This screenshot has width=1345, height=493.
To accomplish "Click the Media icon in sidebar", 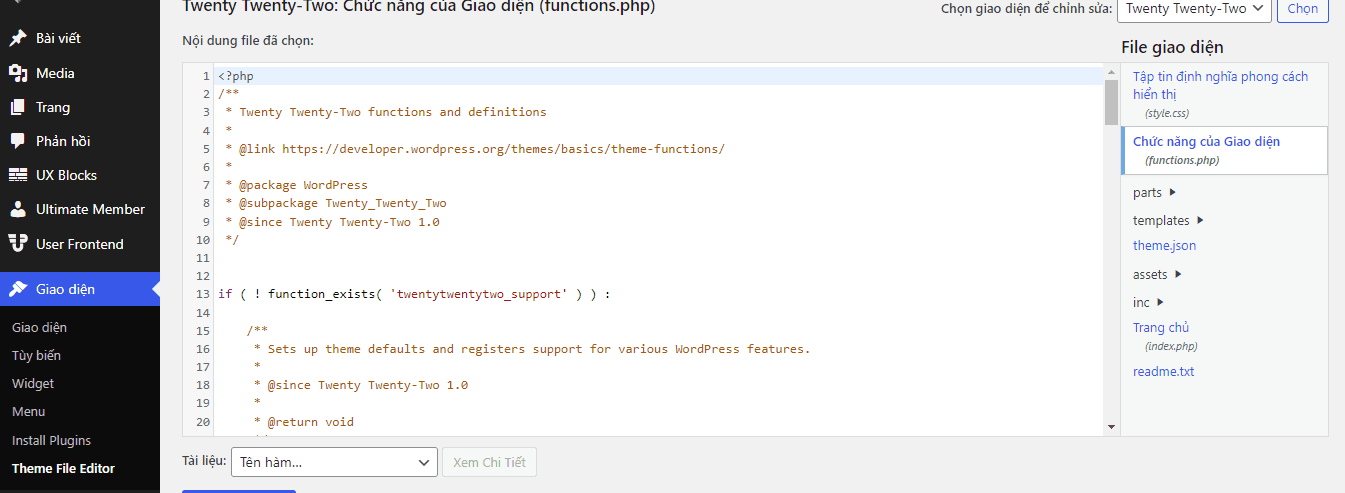I will pyautogui.click(x=17, y=73).
